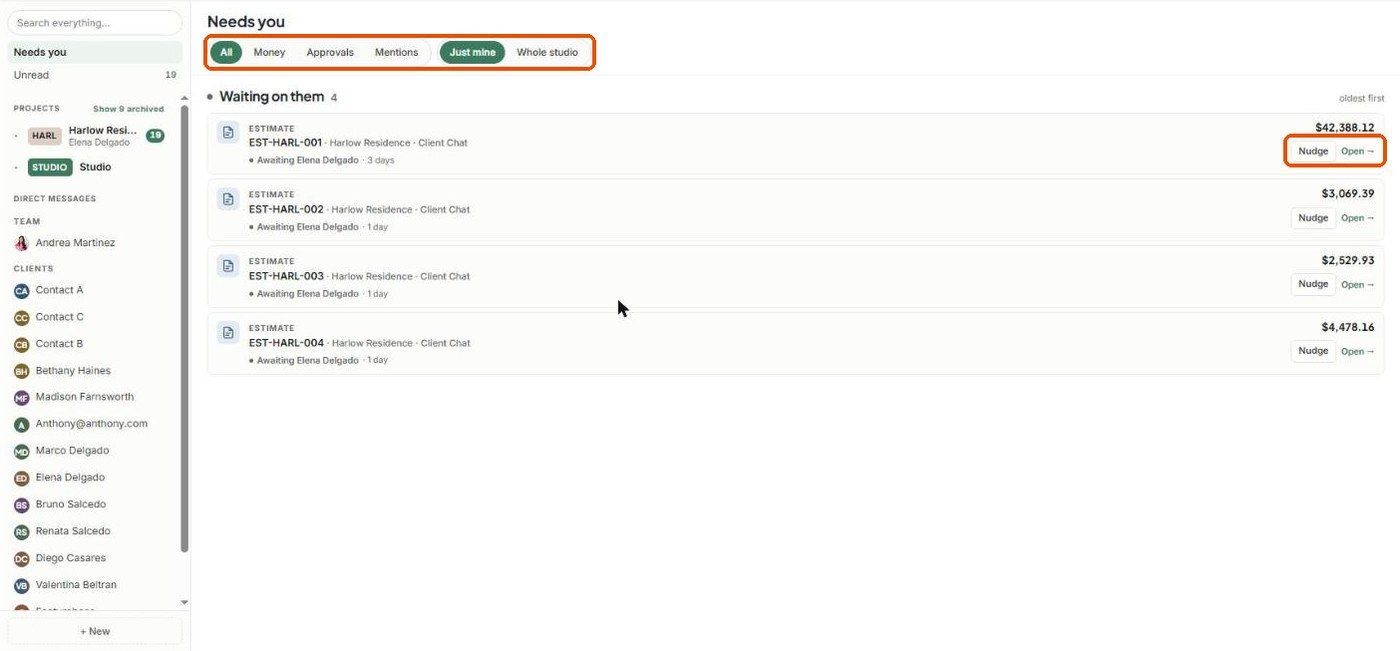Click the avatar next to Anthony@anthony.com
This screenshot has height=651, width=1400.
click(x=21, y=425)
